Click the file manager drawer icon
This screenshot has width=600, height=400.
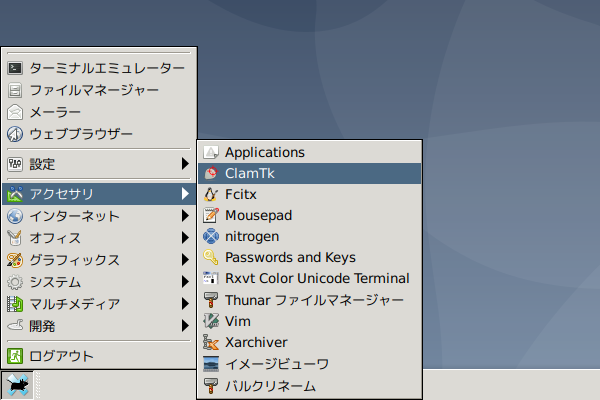pyautogui.click(x=15, y=90)
